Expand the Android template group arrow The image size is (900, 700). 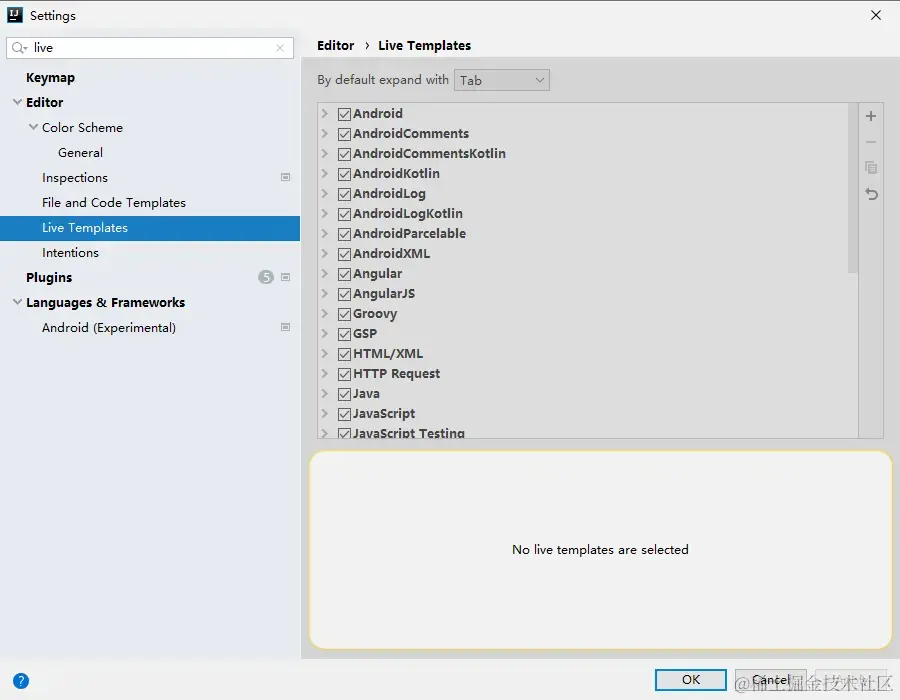click(325, 113)
